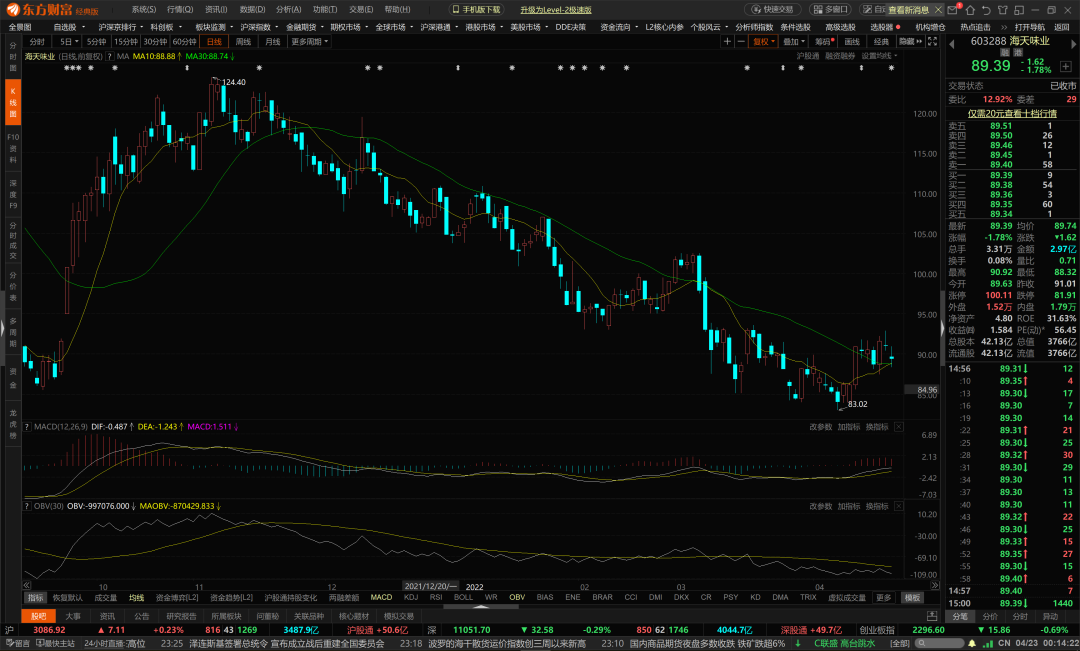Expand 更多周期 period dropdown
The height and width of the screenshot is (651, 1080).
(309, 41)
